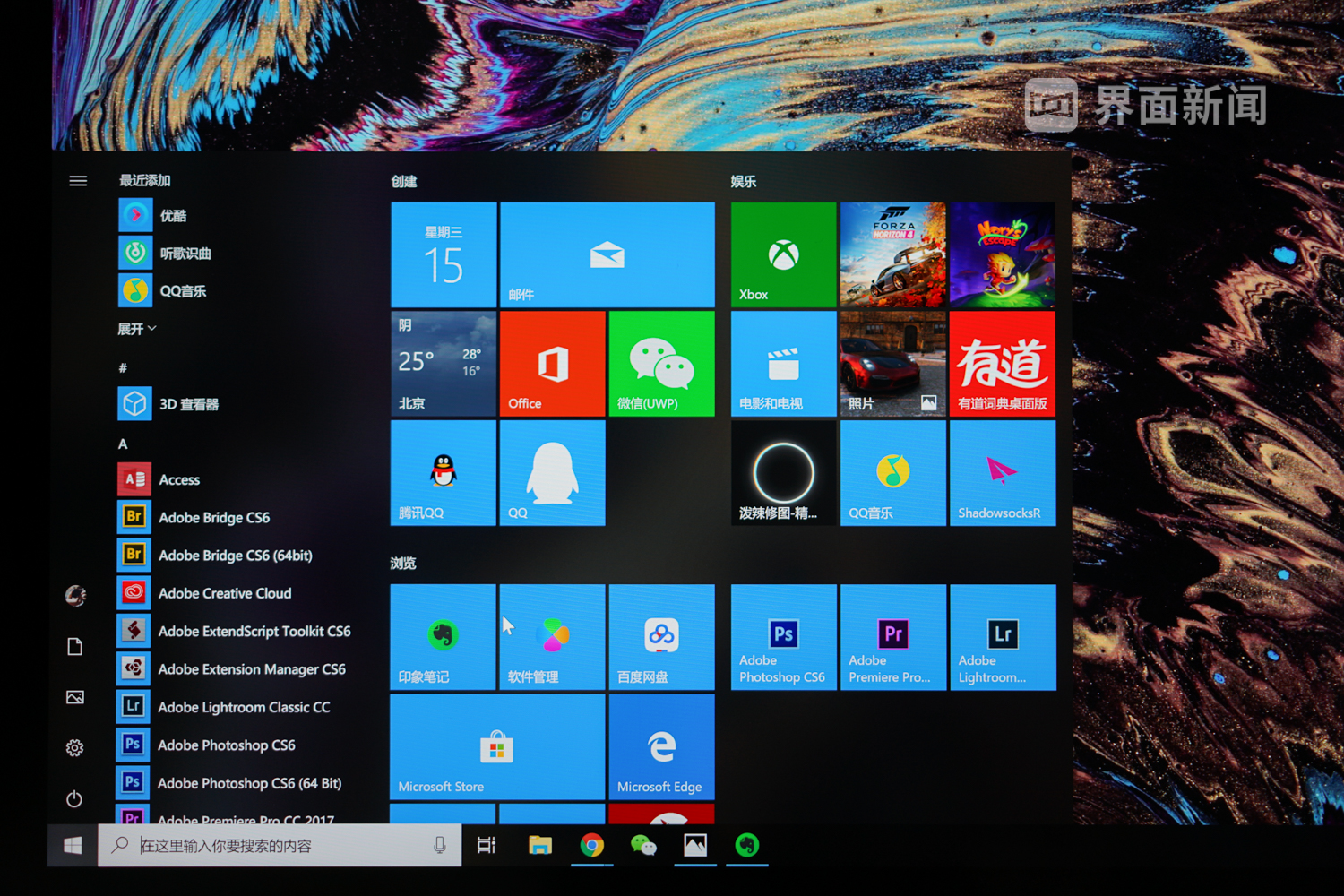
Task: Open the 北京 weather tile
Action: pos(444,364)
